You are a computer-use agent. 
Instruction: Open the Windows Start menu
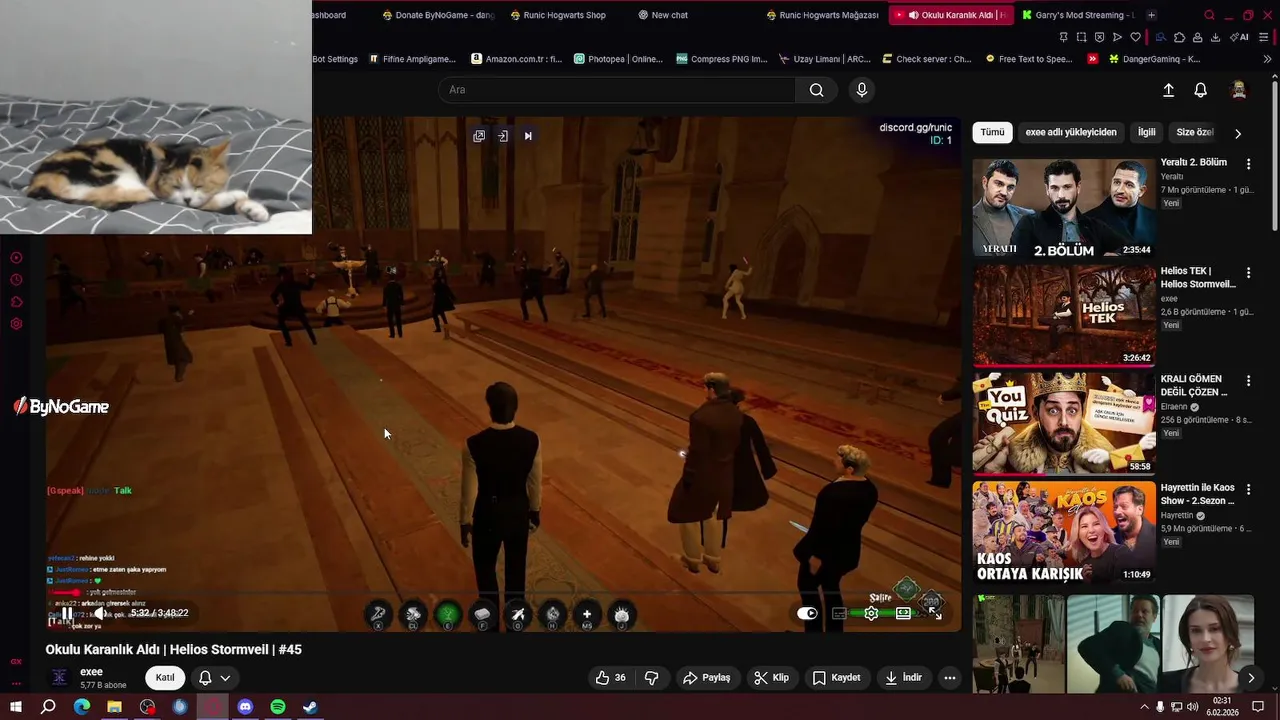15,707
